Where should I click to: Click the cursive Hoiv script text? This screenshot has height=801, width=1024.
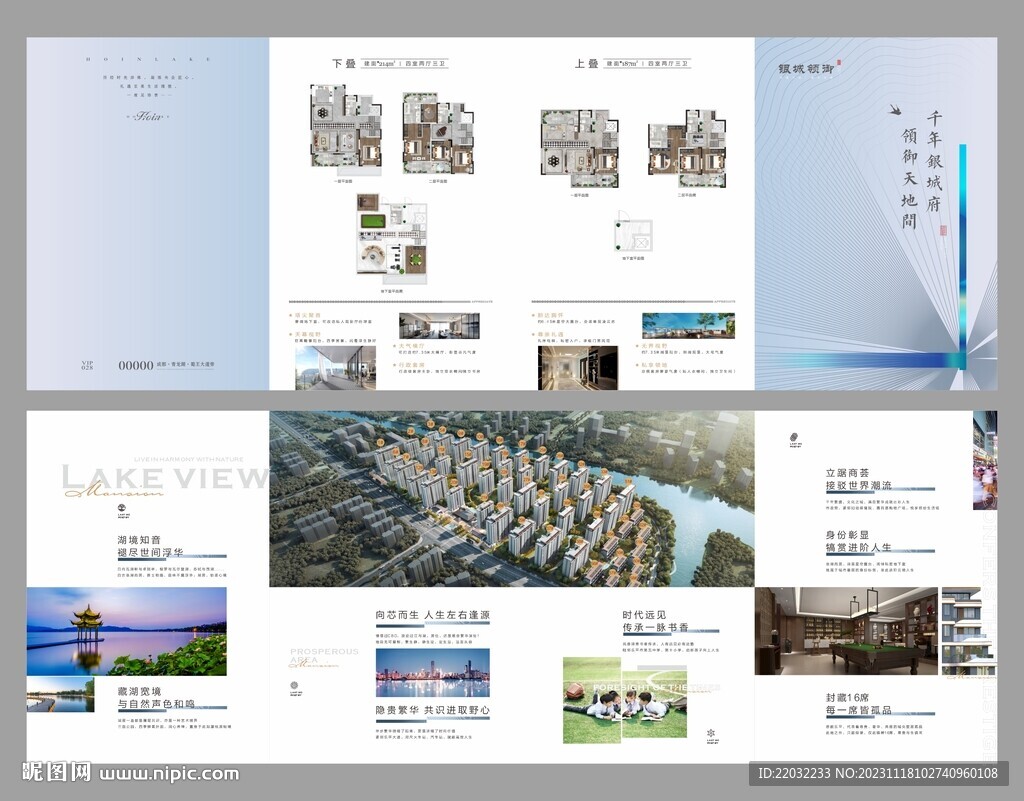148,117
